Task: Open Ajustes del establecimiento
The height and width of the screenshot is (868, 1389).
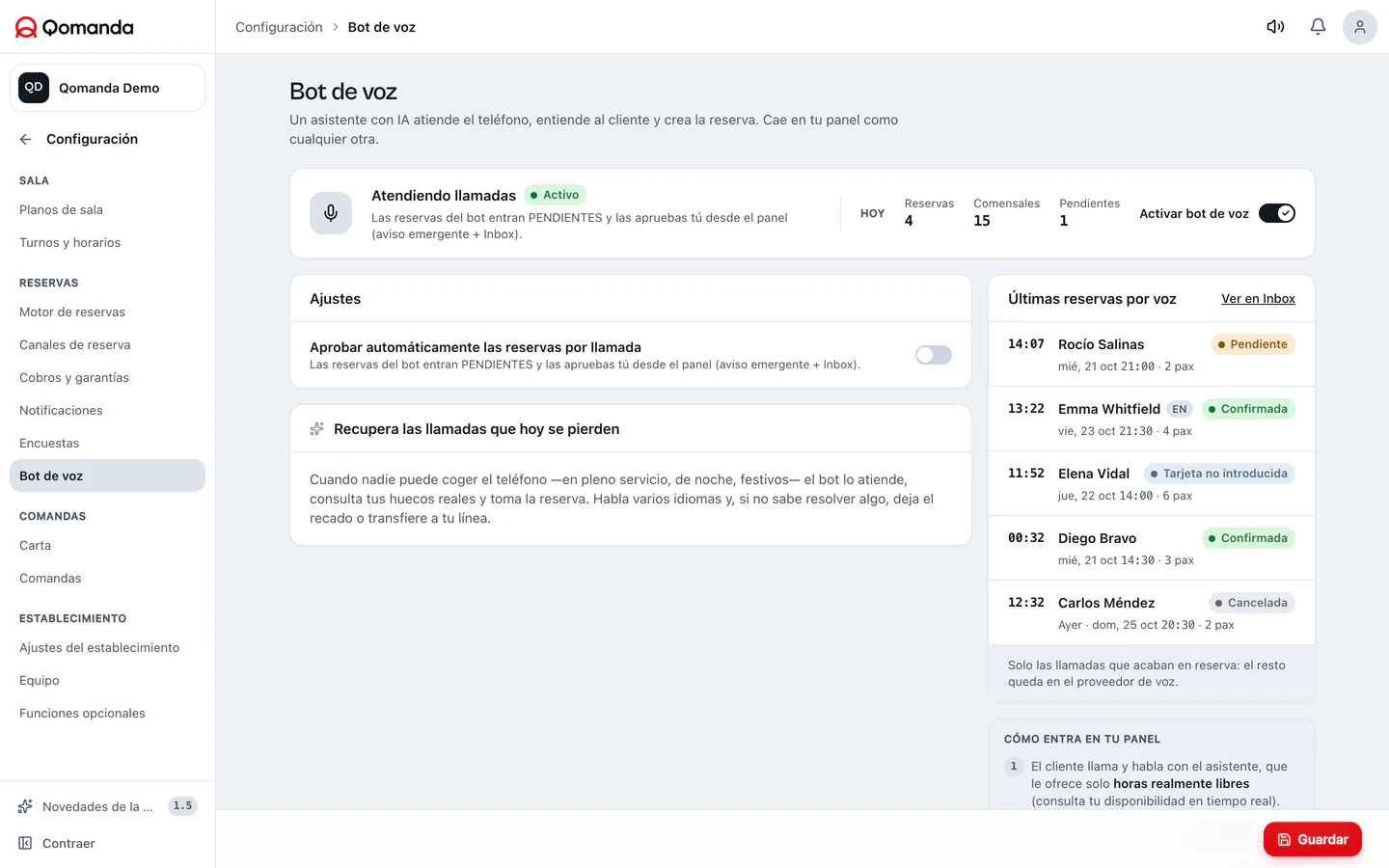Action: (x=107, y=648)
